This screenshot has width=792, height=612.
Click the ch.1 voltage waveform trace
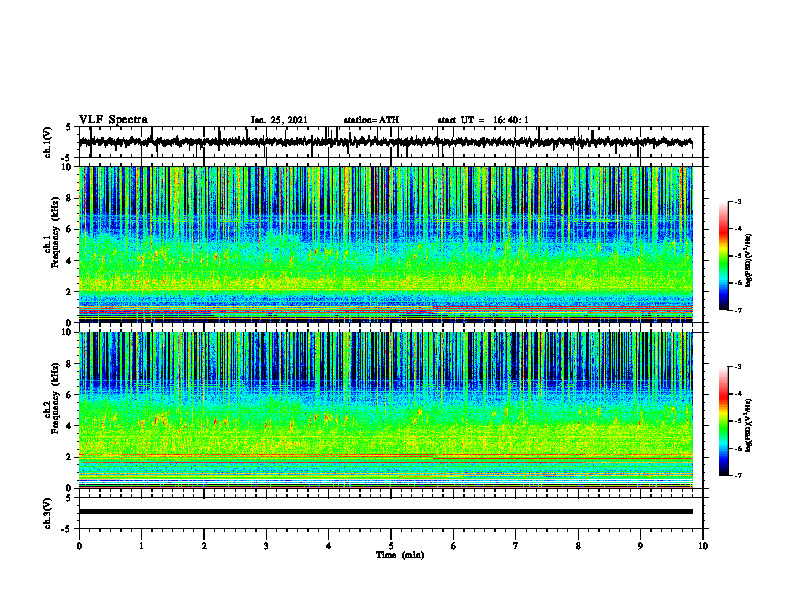[x=385, y=142]
